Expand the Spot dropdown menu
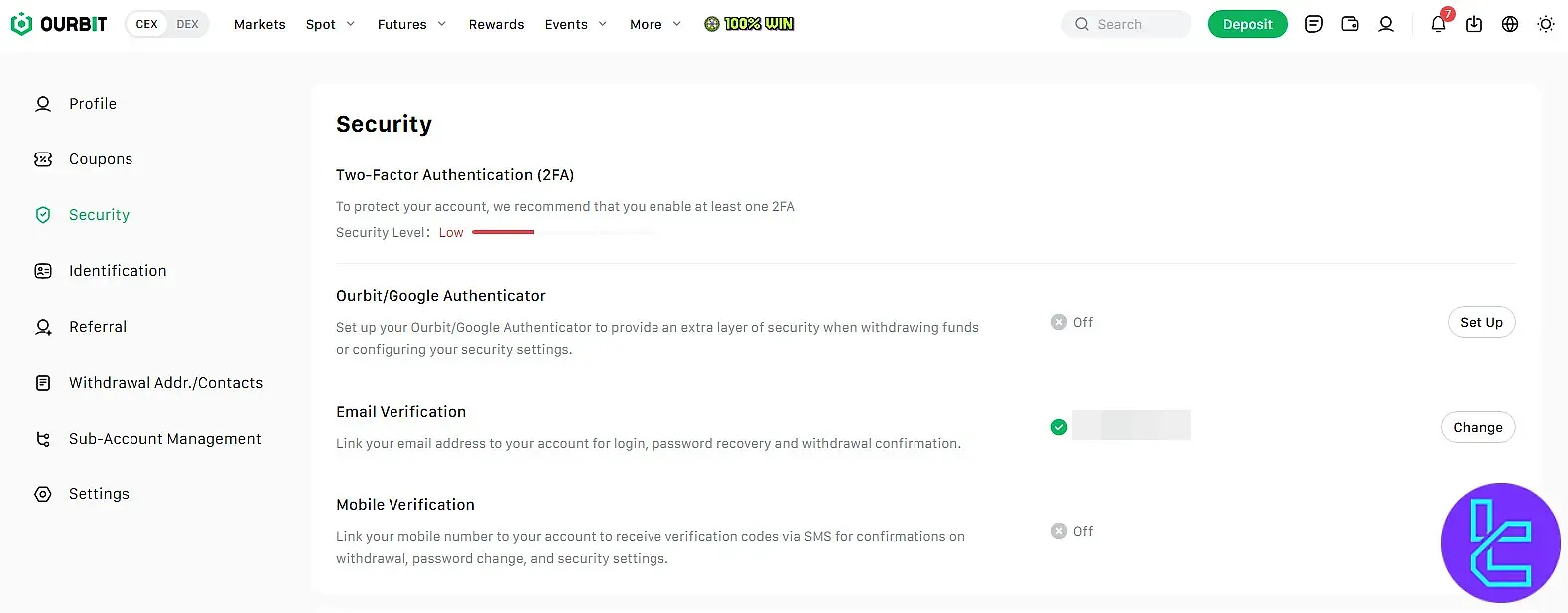This screenshot has height=613, width=1568. [329, 24]
